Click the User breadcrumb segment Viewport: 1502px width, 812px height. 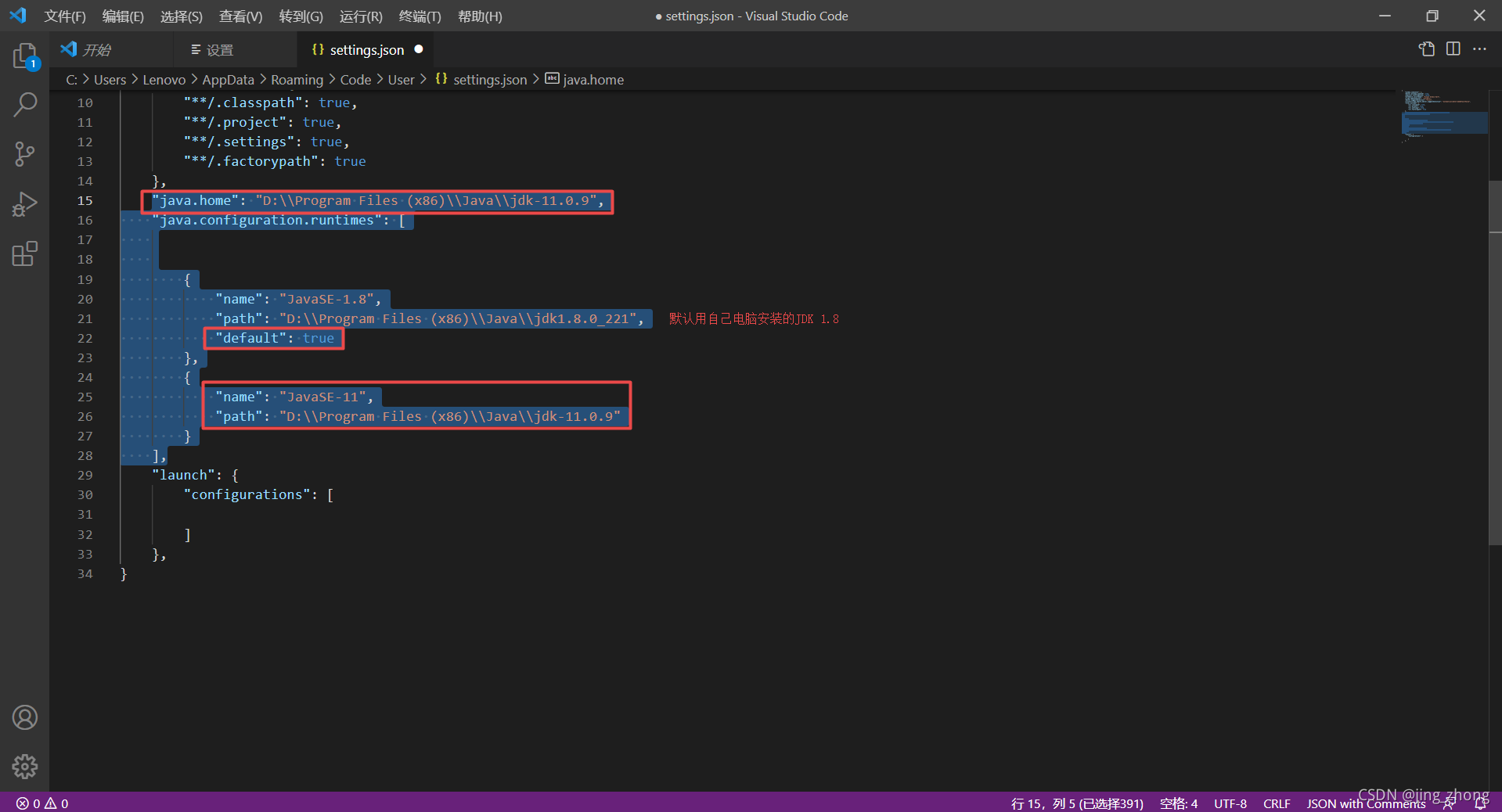(401, 80)
